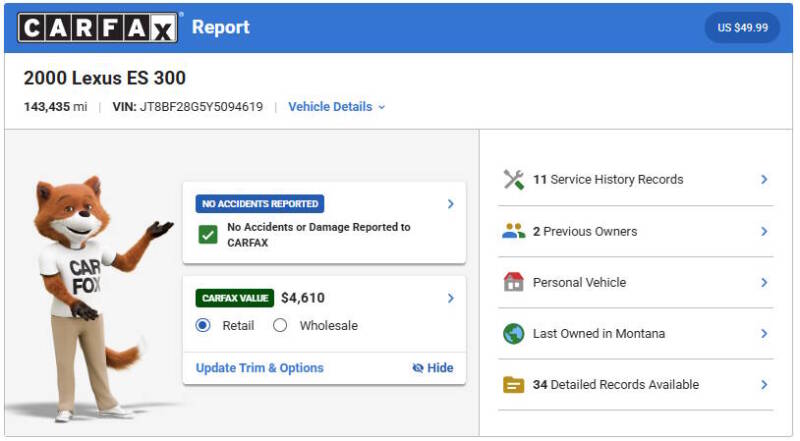Open the CARFAX Value chevron
The image size is (800, 441).
(x=451, y=298)
